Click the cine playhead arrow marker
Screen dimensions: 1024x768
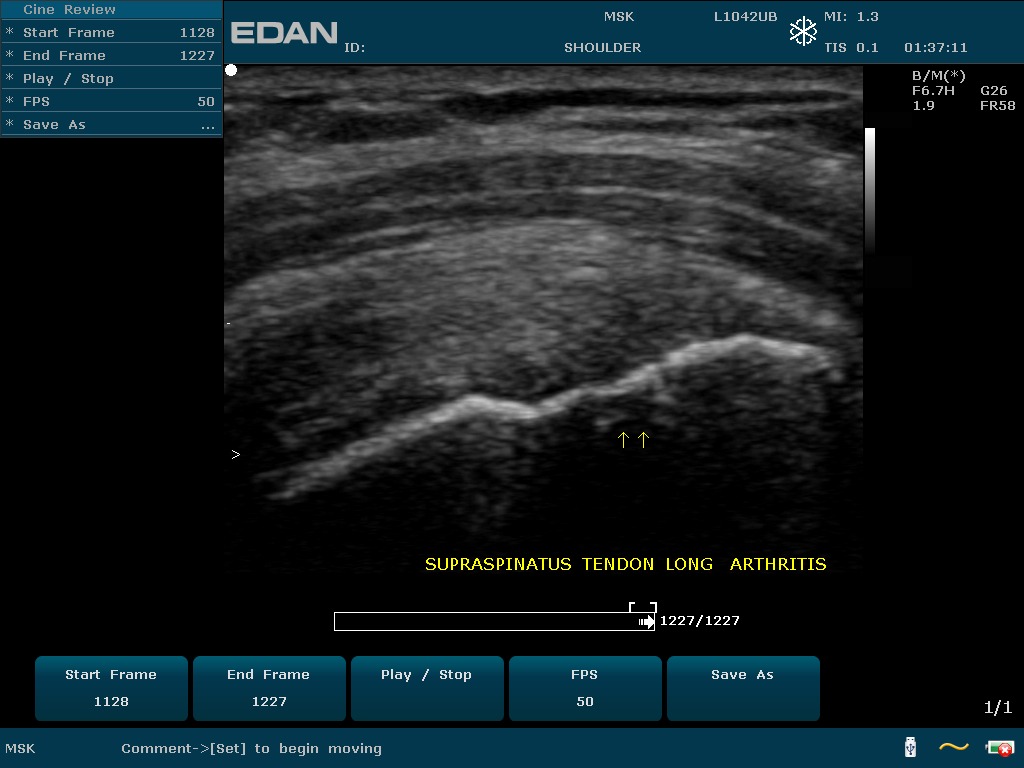click(x=646, y=622)
